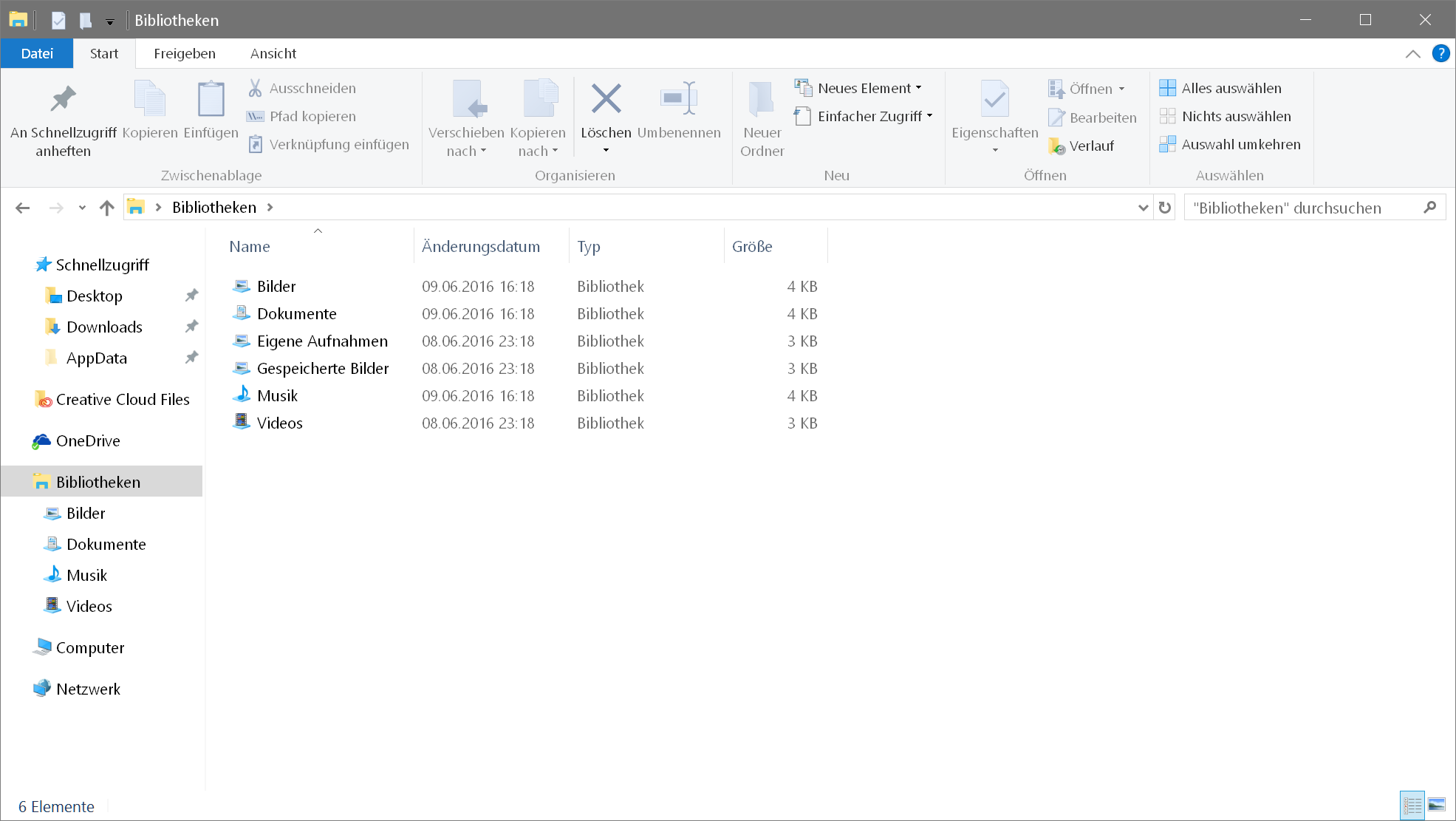Collapse the ribbon with chevron

coord(1412,53)
